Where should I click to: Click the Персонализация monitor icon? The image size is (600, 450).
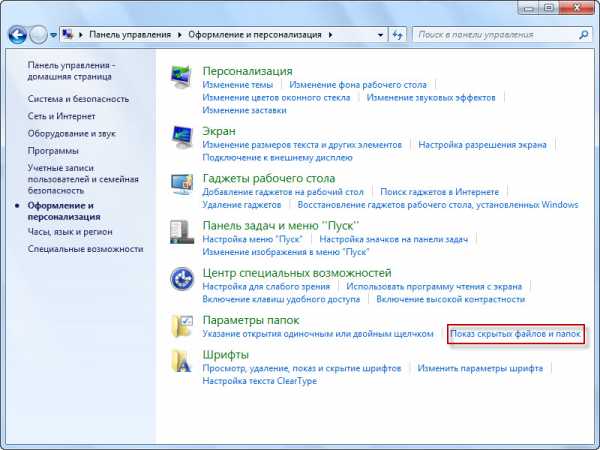pos(181,77)
